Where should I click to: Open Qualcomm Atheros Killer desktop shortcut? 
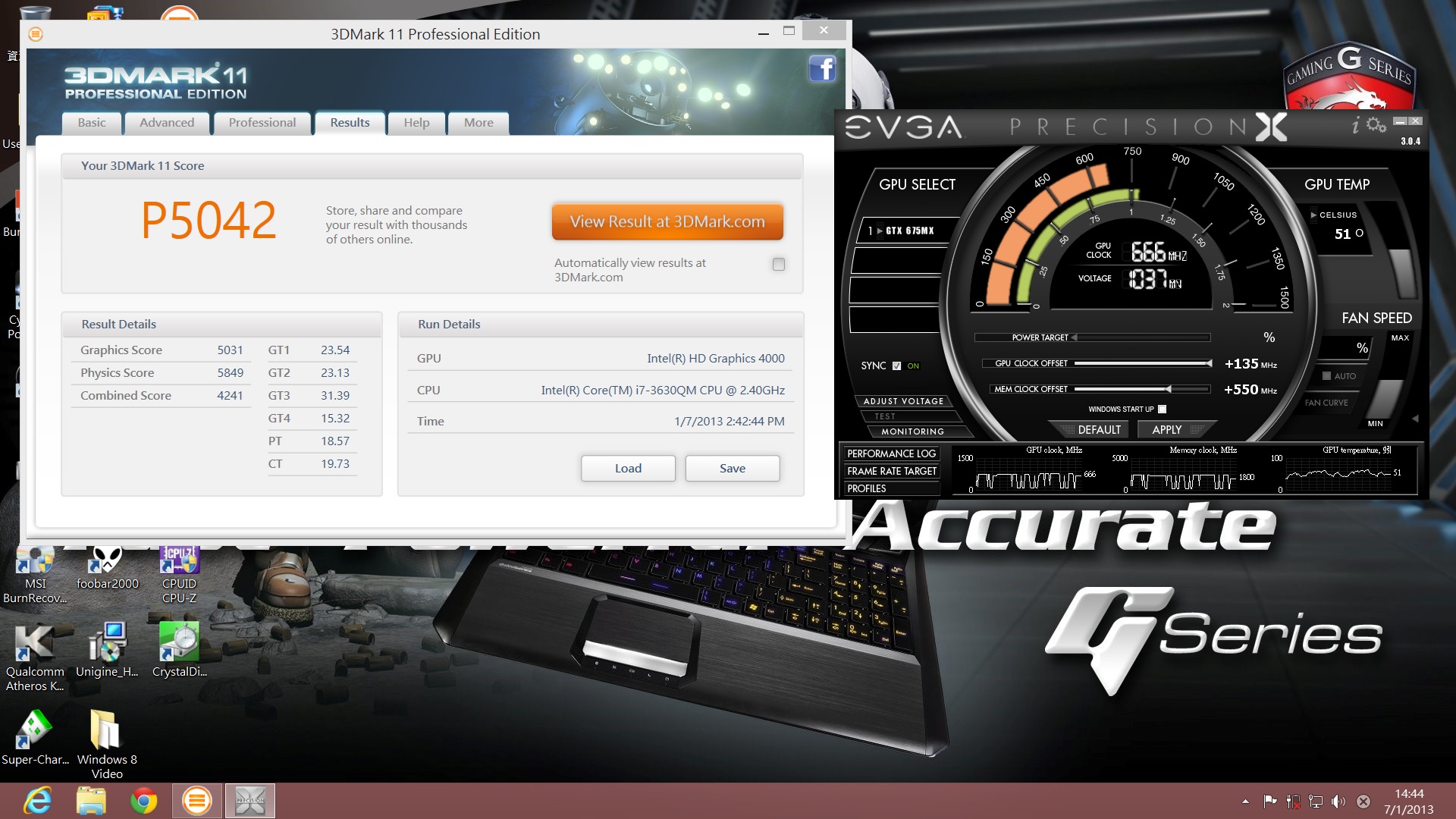[x=35, y=657]
